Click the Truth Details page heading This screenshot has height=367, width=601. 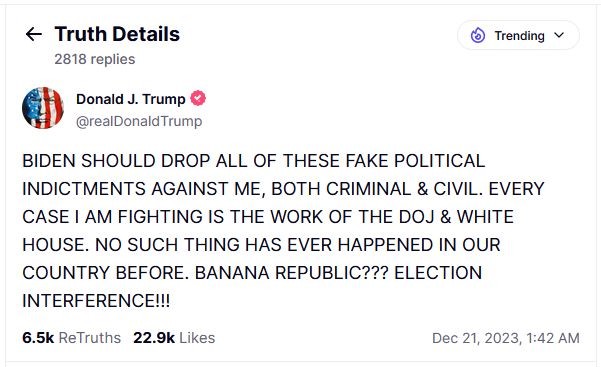(117, 34)
